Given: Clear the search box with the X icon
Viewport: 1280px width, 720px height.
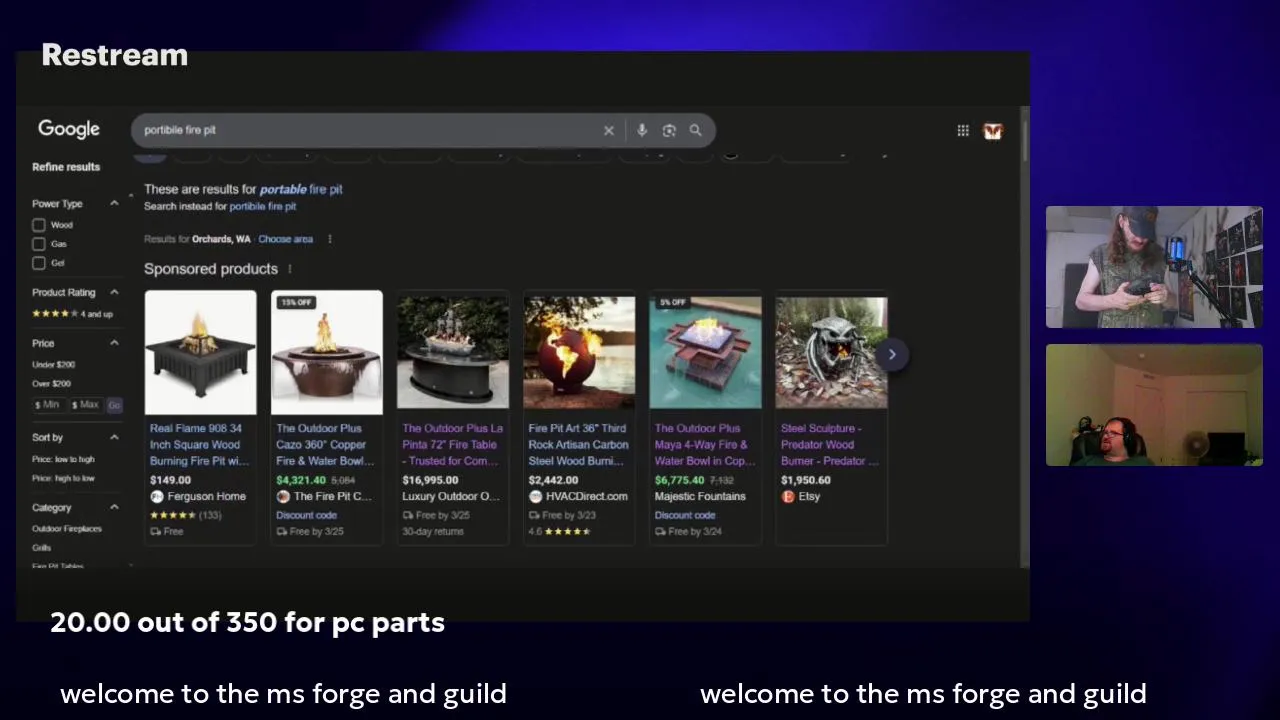Looking at the screenshot, I should [608, 130].
